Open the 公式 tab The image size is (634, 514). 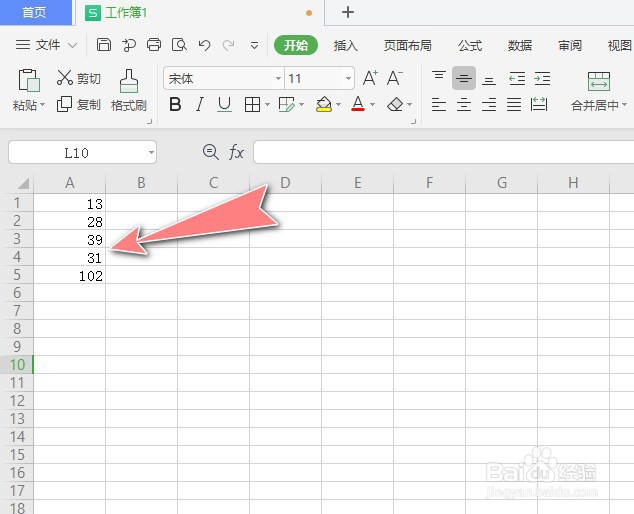(x=470, y=45)
